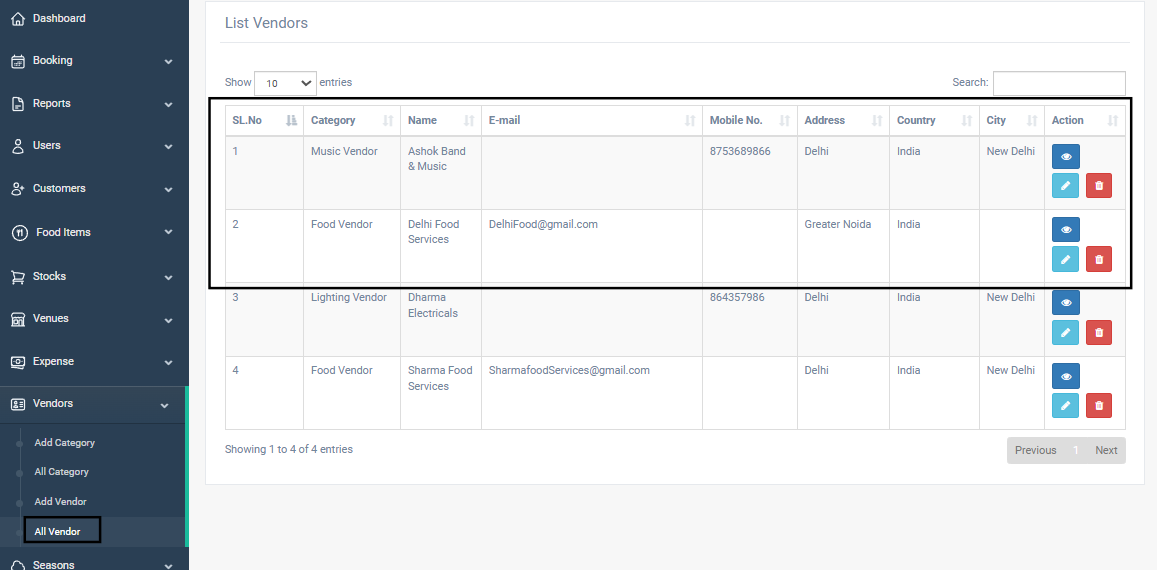Sort by Name column
Viewport: 1157px width, 570px height.
(441, 120)
